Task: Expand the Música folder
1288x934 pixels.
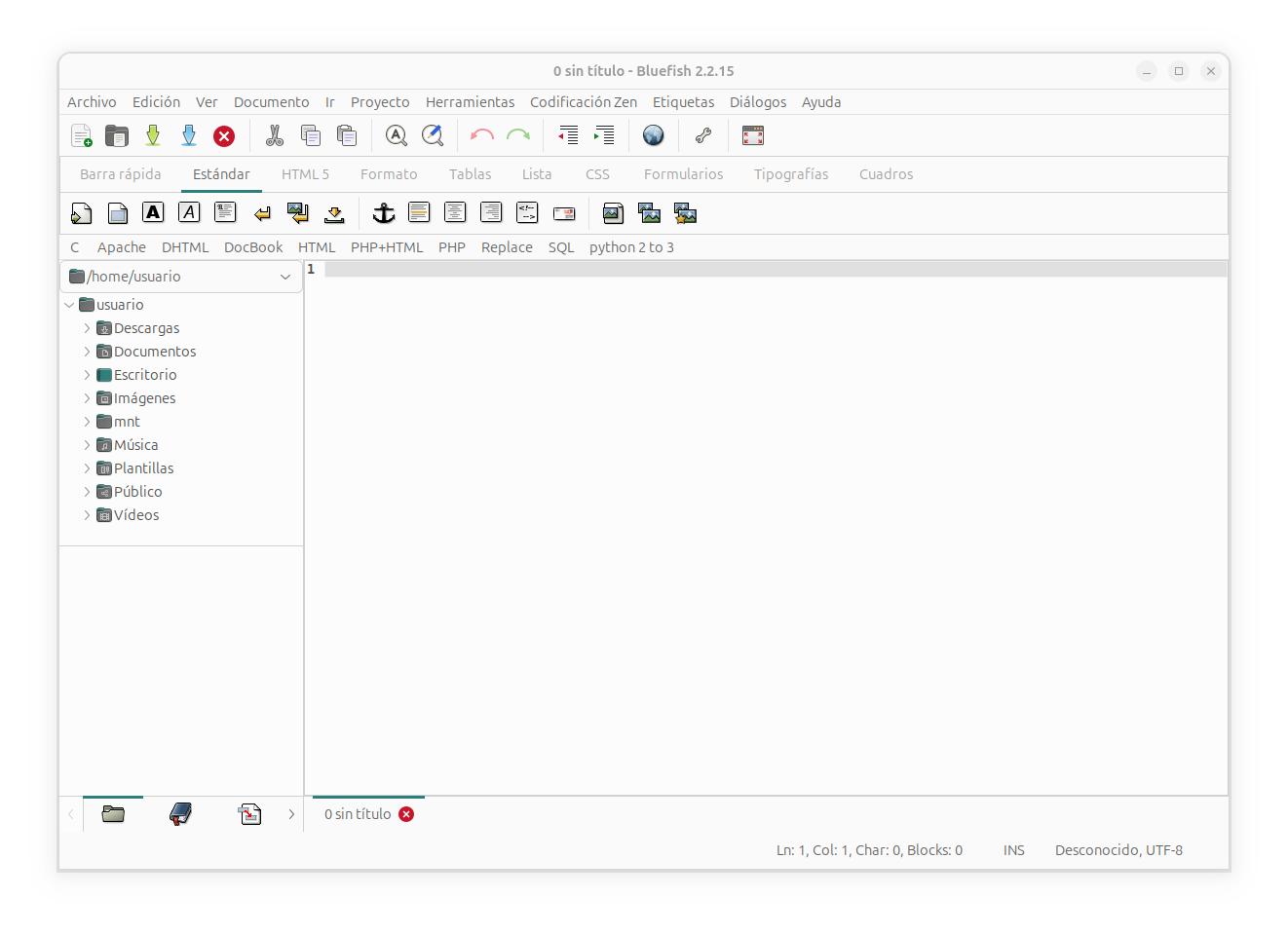Action: tap(87, 445)
